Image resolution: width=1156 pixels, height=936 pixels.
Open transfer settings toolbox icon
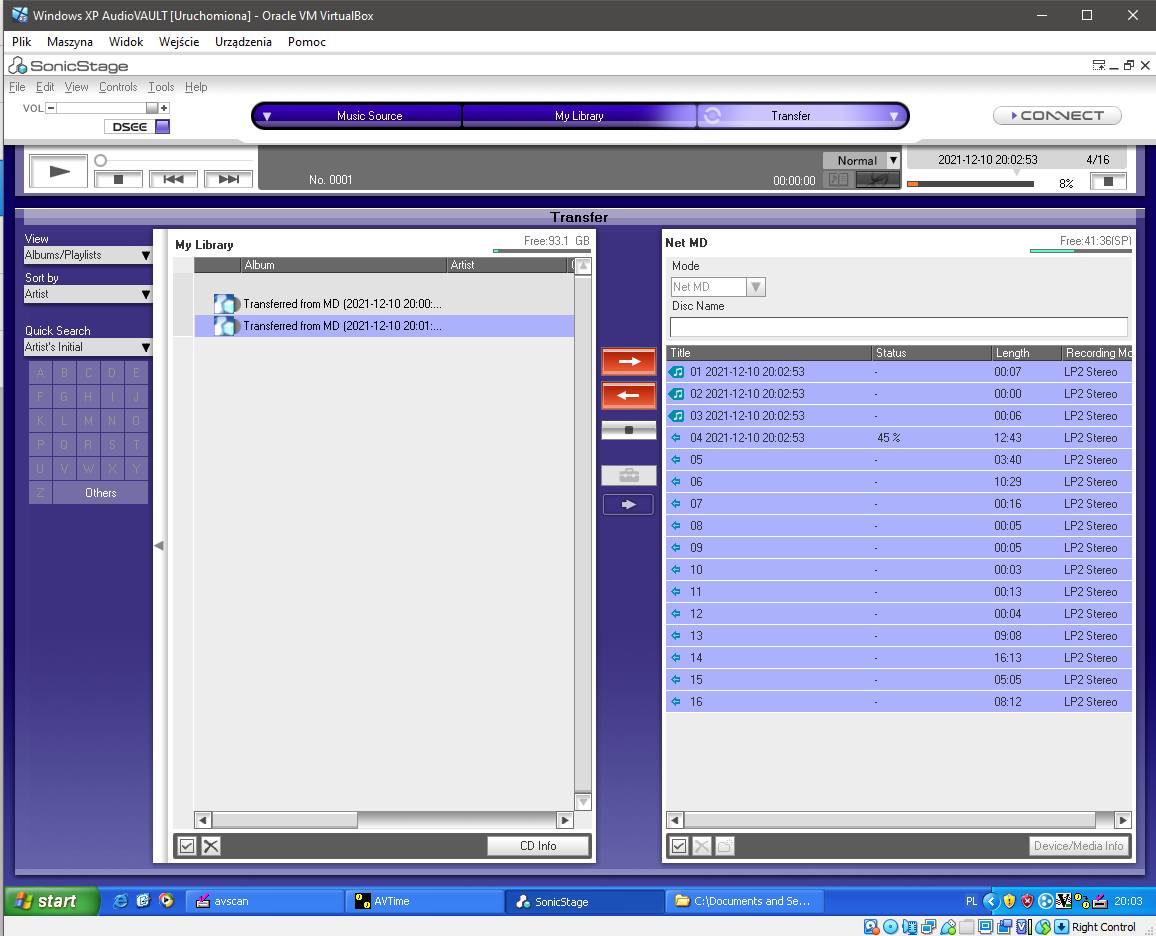point(629,475)
